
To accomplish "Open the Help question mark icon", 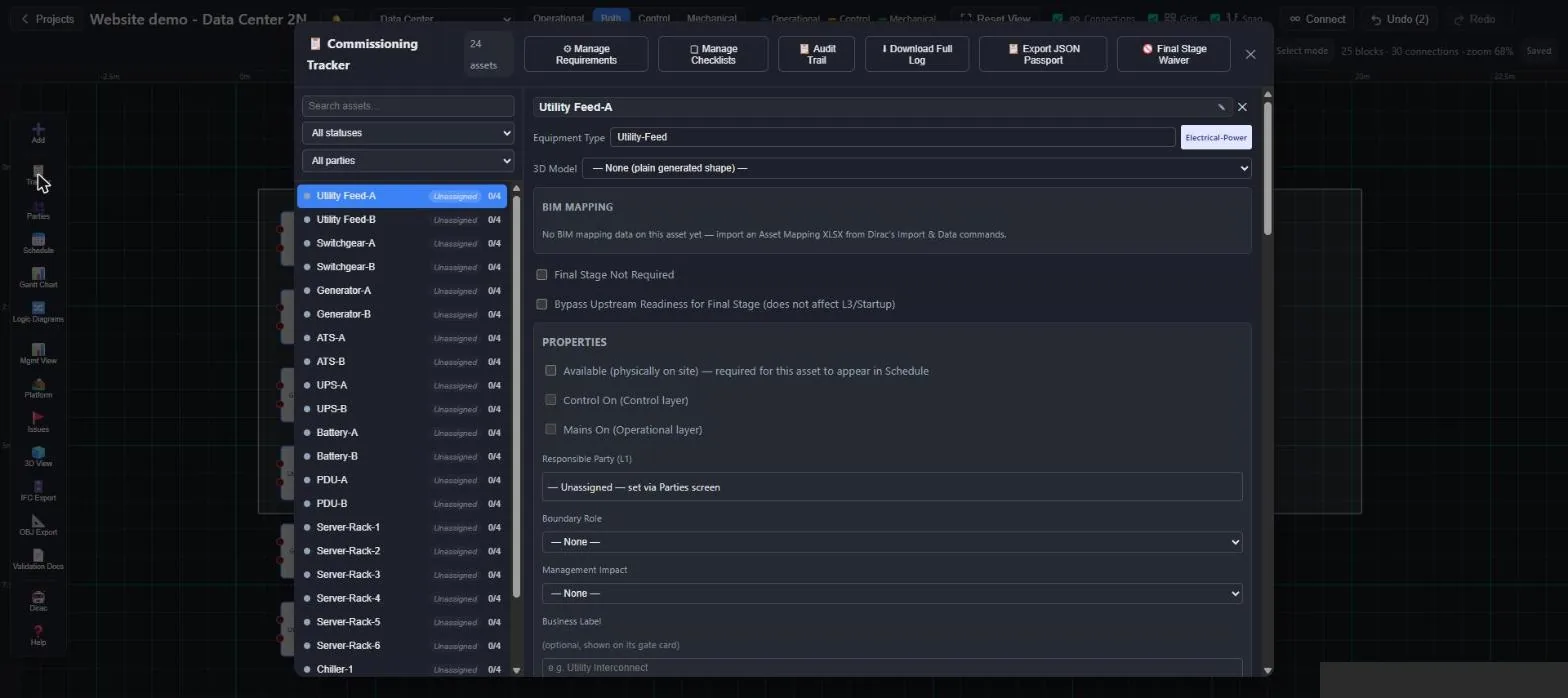I will 38,636.
